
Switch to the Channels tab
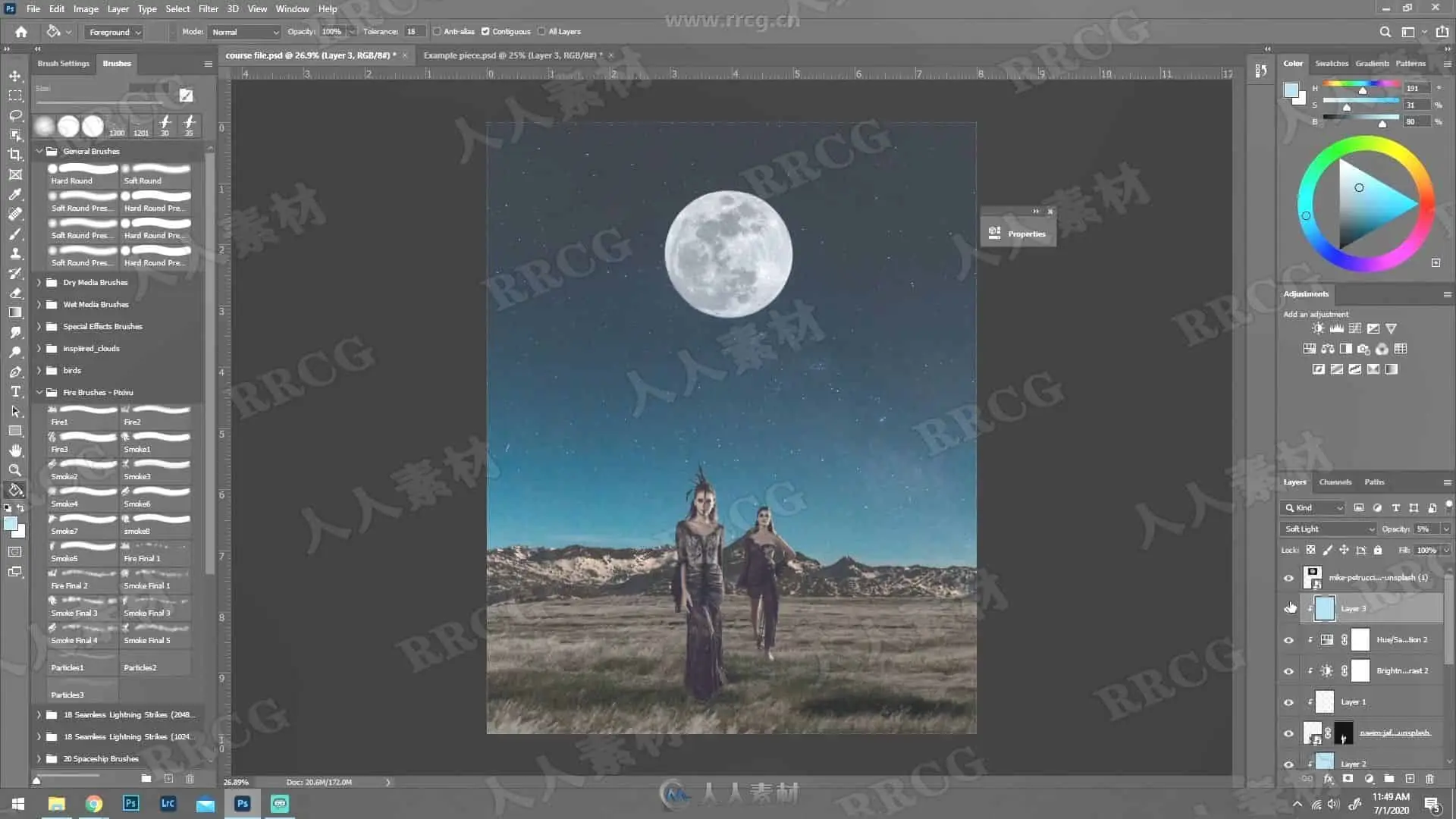tap(1335, 482)
